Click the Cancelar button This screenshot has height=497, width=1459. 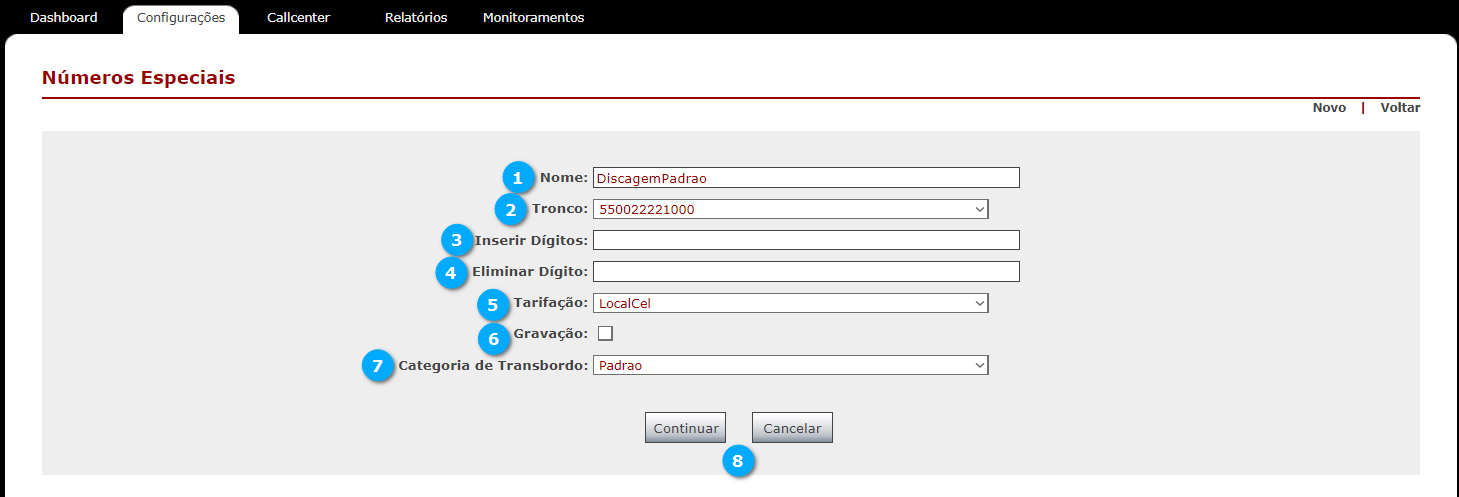[792, 428]
